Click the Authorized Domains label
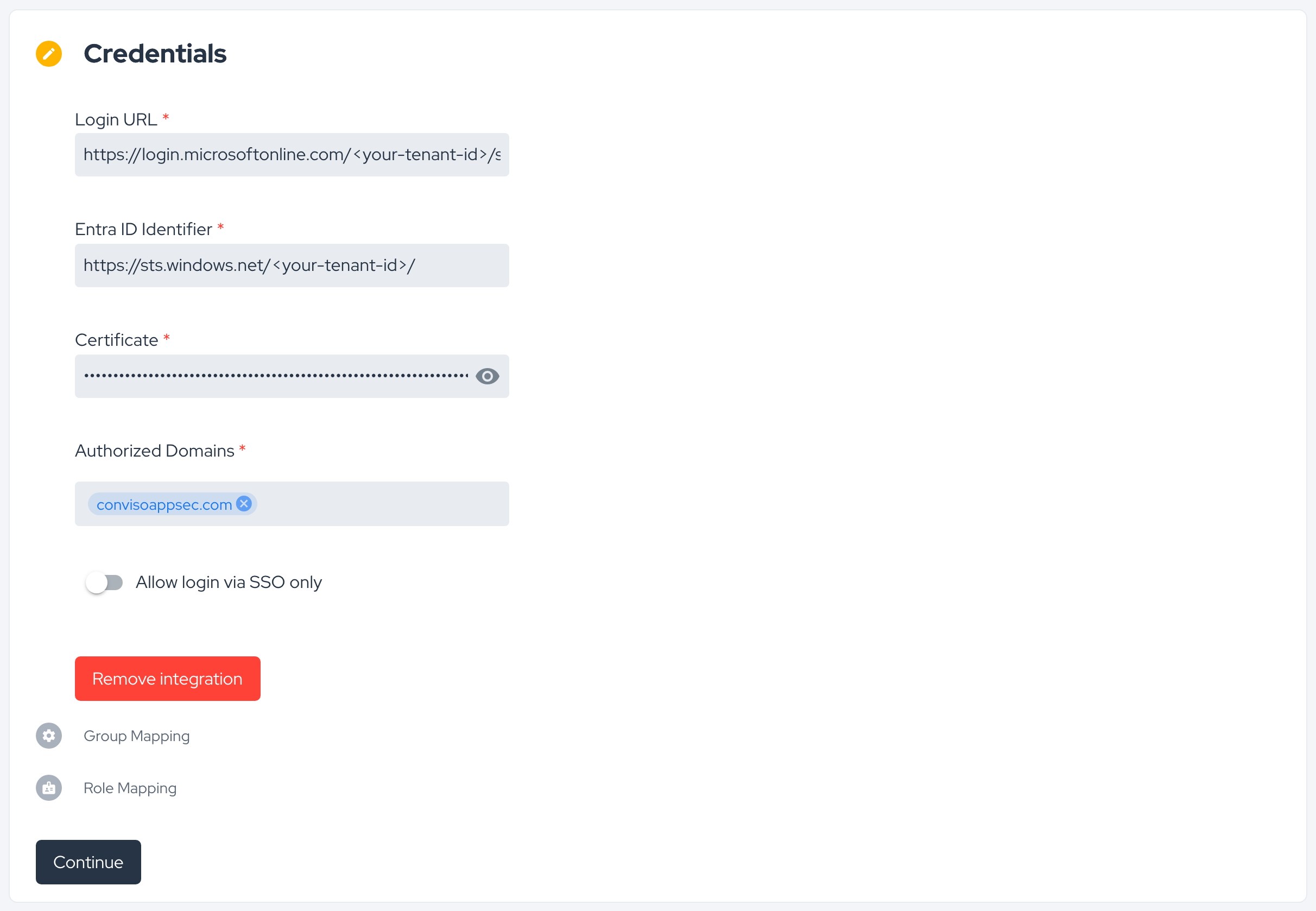 coord(155,451)
